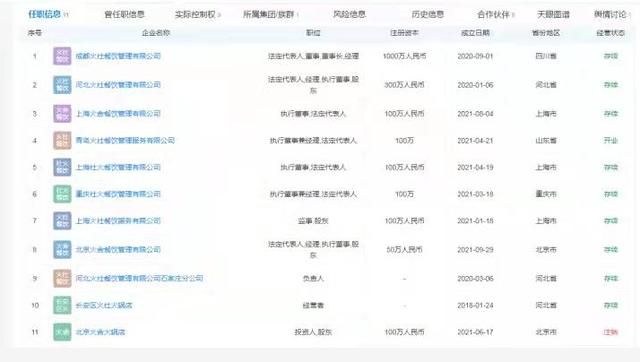
Task: Click the 注册资本 column header
Action: click(404, 33)
